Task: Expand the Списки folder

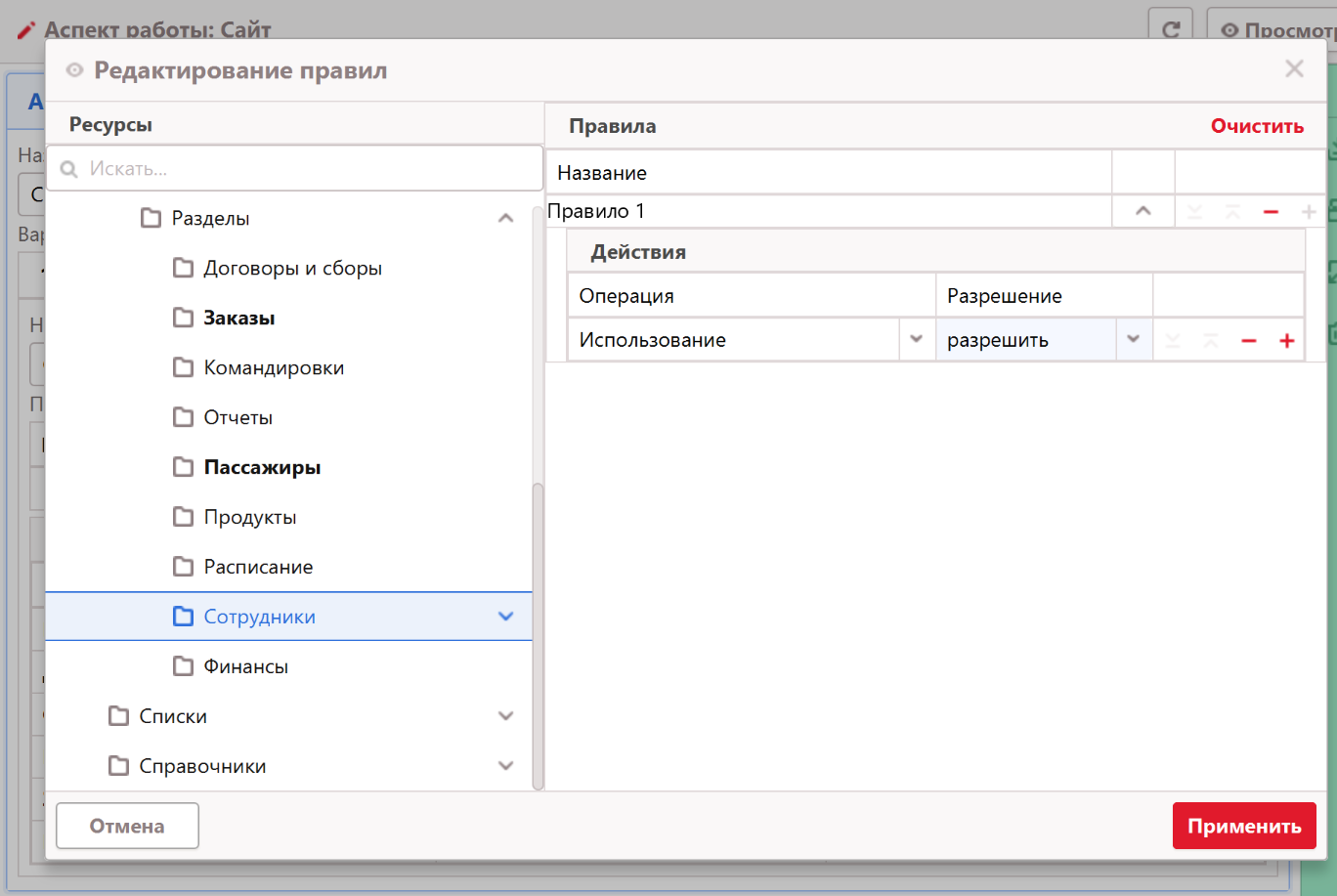Action: coord(505,716)
